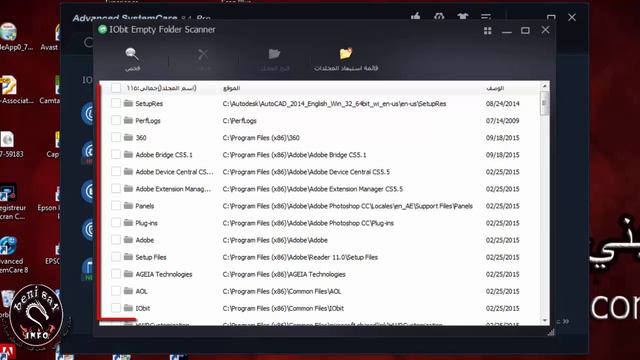640x360 pixels.
Task: Check the AOL folder checkbox
Action: (x=116, y=291)
